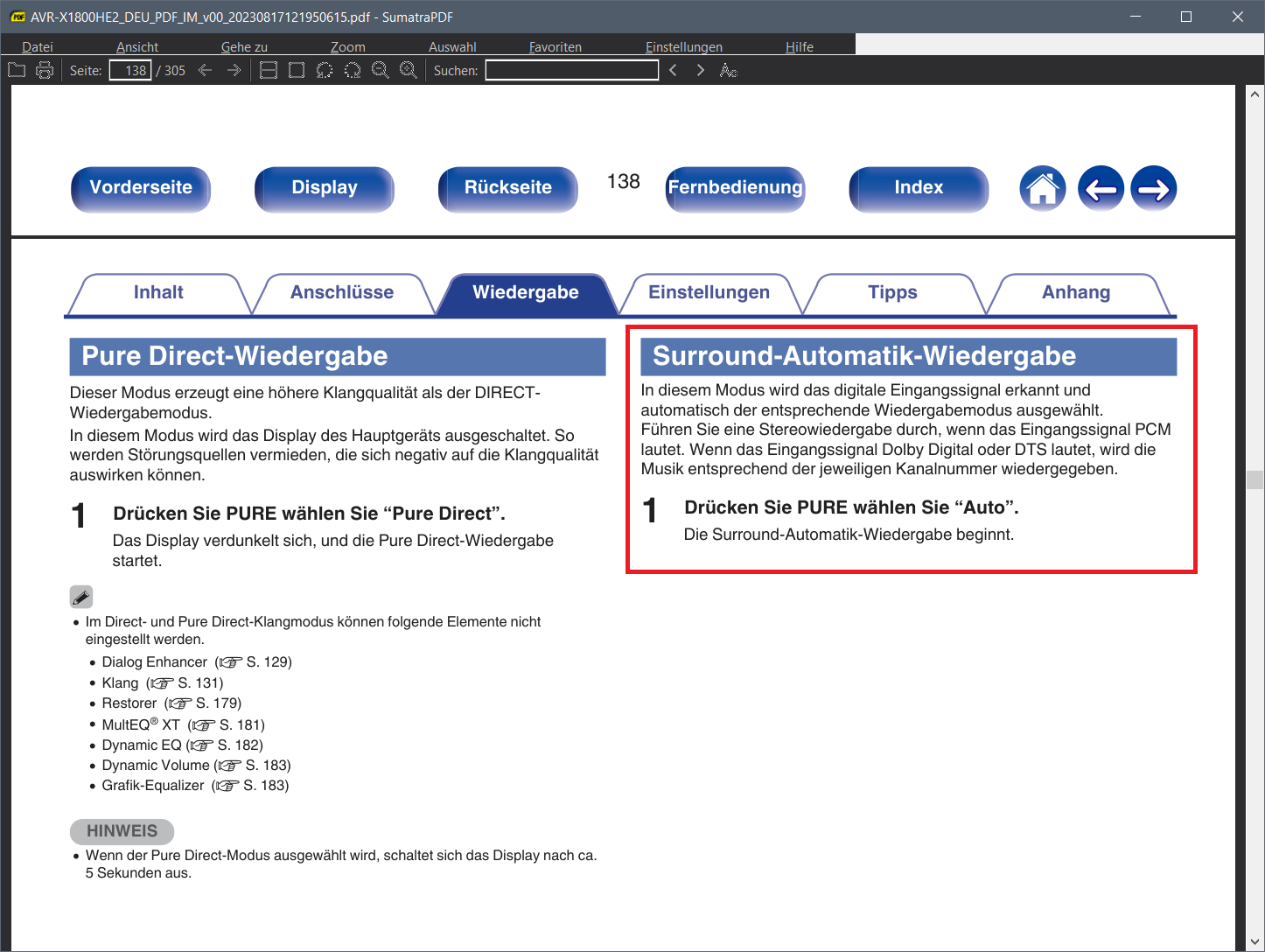Select the Tipps tab
Viewport: 1265px width, 952px height.
click(x=893, y=293)
